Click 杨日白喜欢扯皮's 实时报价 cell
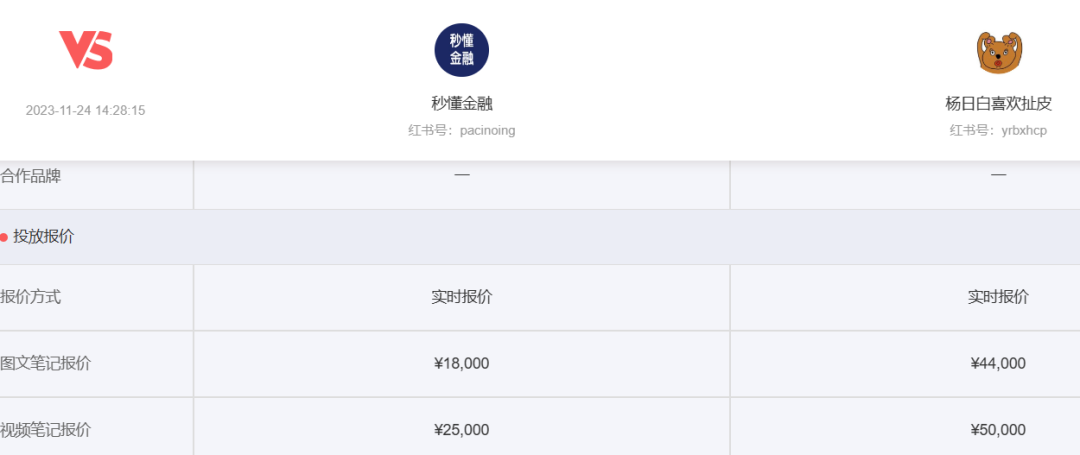Screen dimensions: 1080x455 (998, 297)
